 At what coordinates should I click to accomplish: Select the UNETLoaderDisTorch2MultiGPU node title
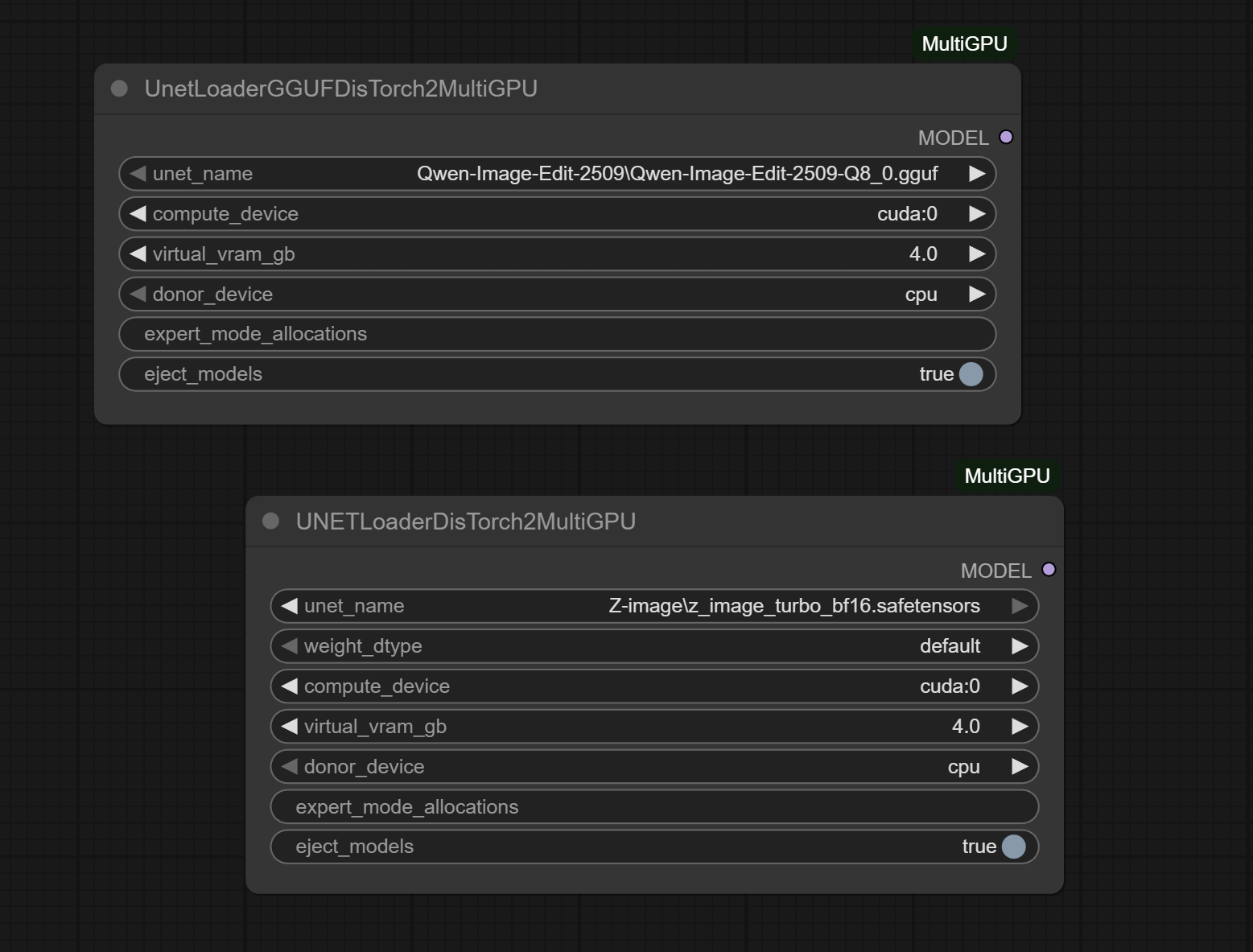(x=466, y=521)
